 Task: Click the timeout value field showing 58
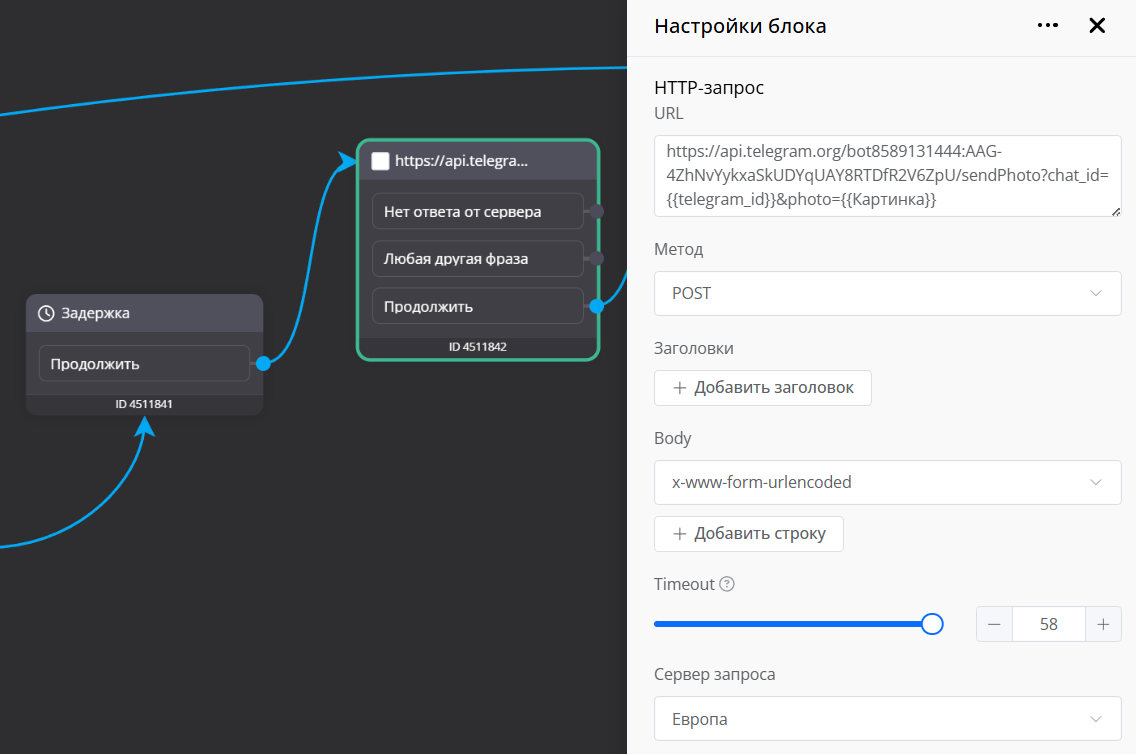[x=1048, y=624]
